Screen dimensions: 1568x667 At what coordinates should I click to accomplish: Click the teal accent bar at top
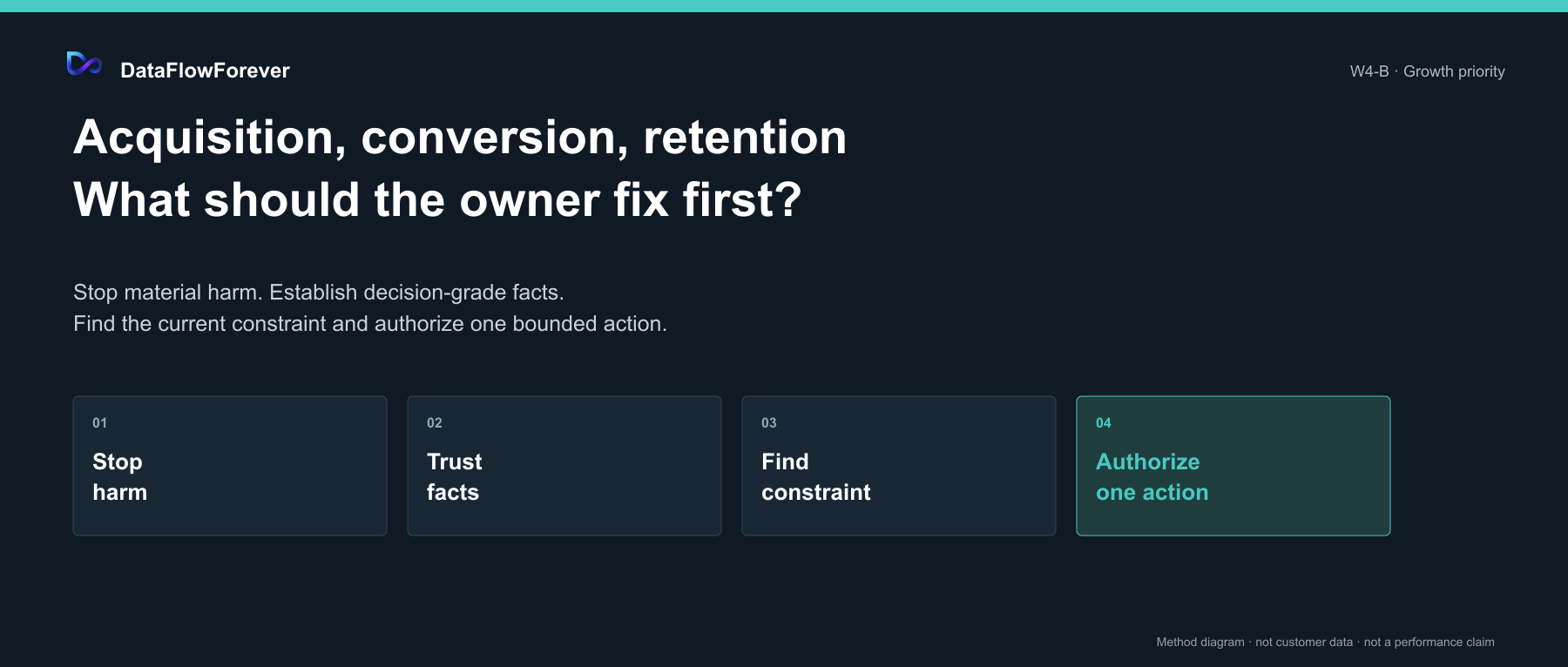pos(784,6)
